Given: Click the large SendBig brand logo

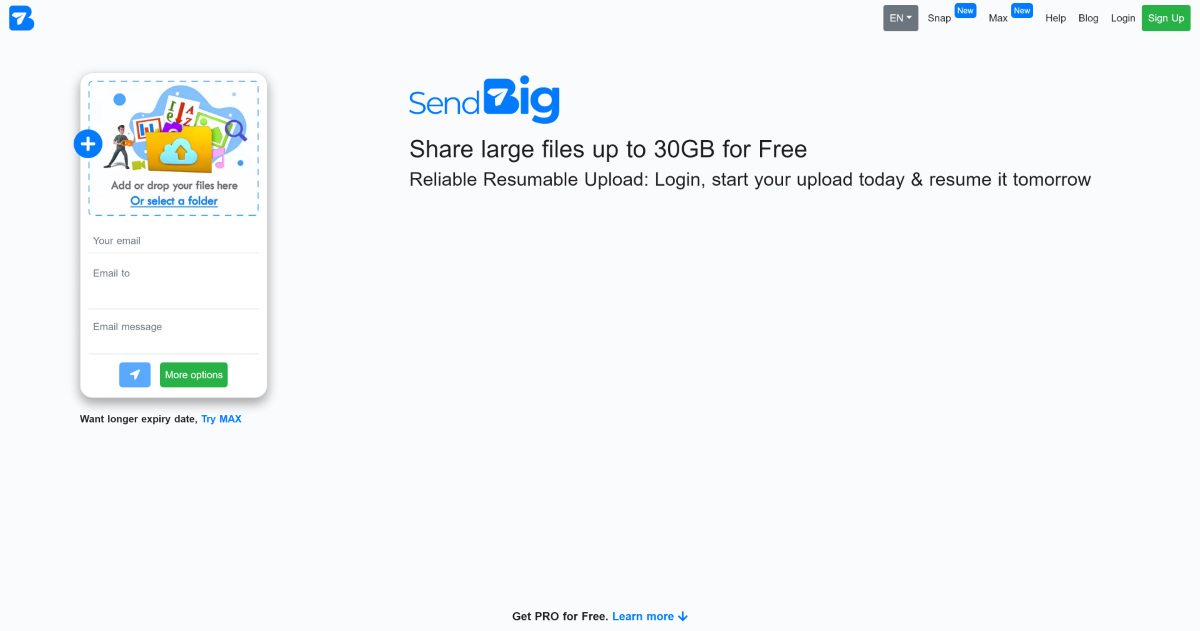Looking at the screenshot, I should pyautogui.click(x=484, y=101).
